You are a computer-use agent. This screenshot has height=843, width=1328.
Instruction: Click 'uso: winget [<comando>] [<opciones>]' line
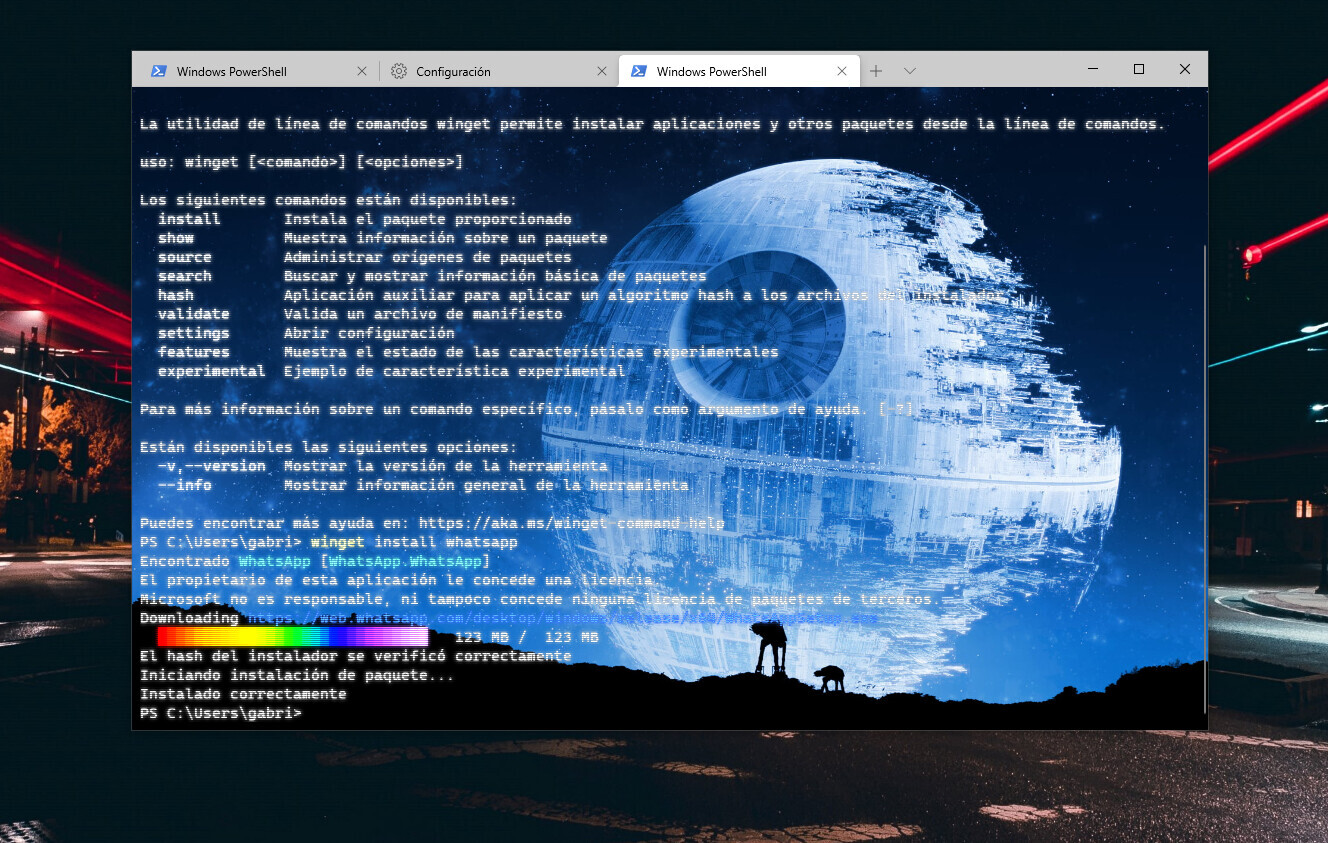click(301, 162)
